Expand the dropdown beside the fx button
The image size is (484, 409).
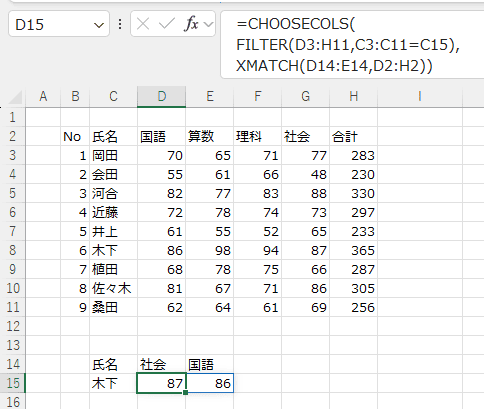point(209,24)
